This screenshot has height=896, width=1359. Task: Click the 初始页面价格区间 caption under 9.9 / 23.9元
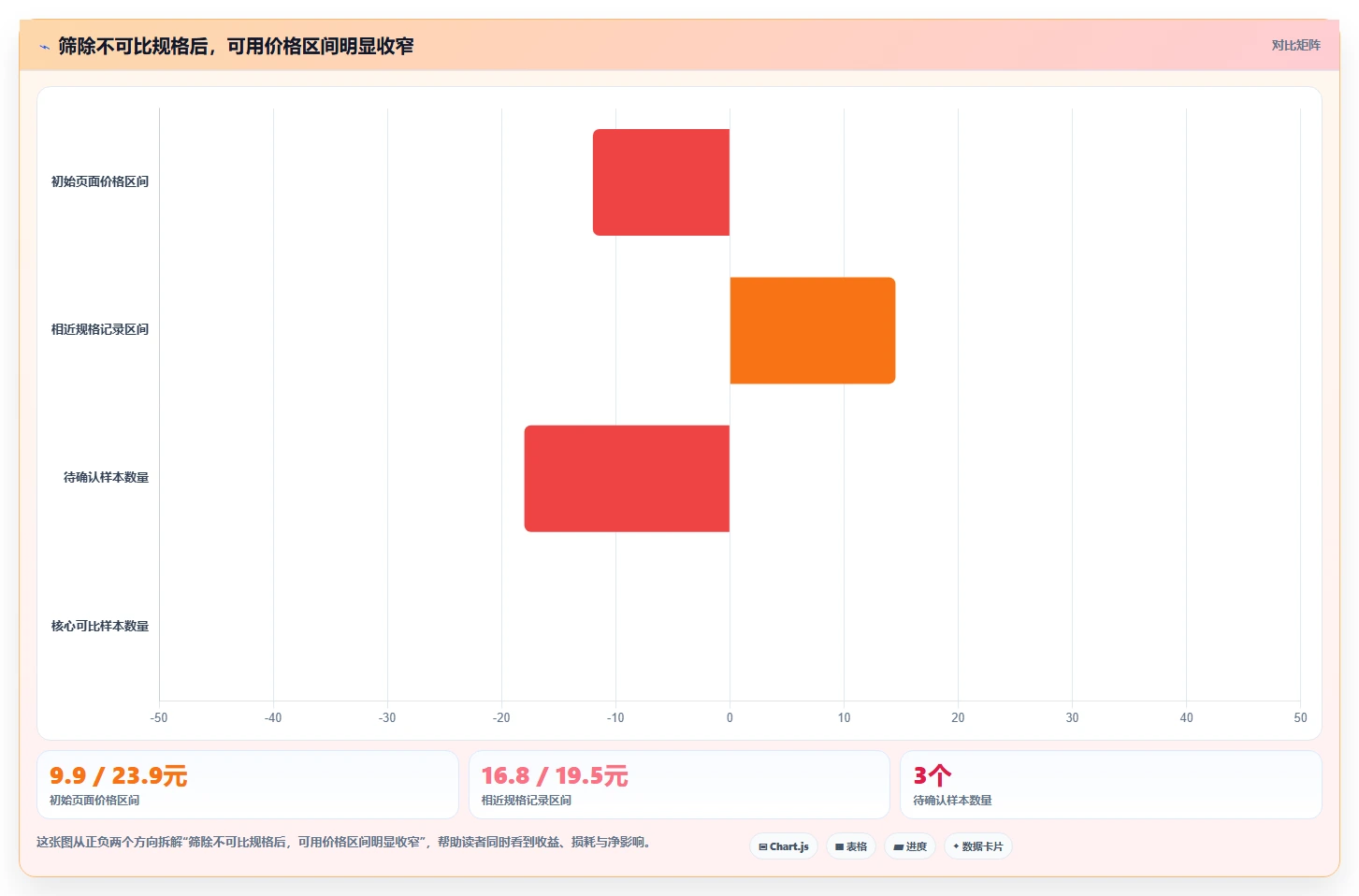pos(94,801)
